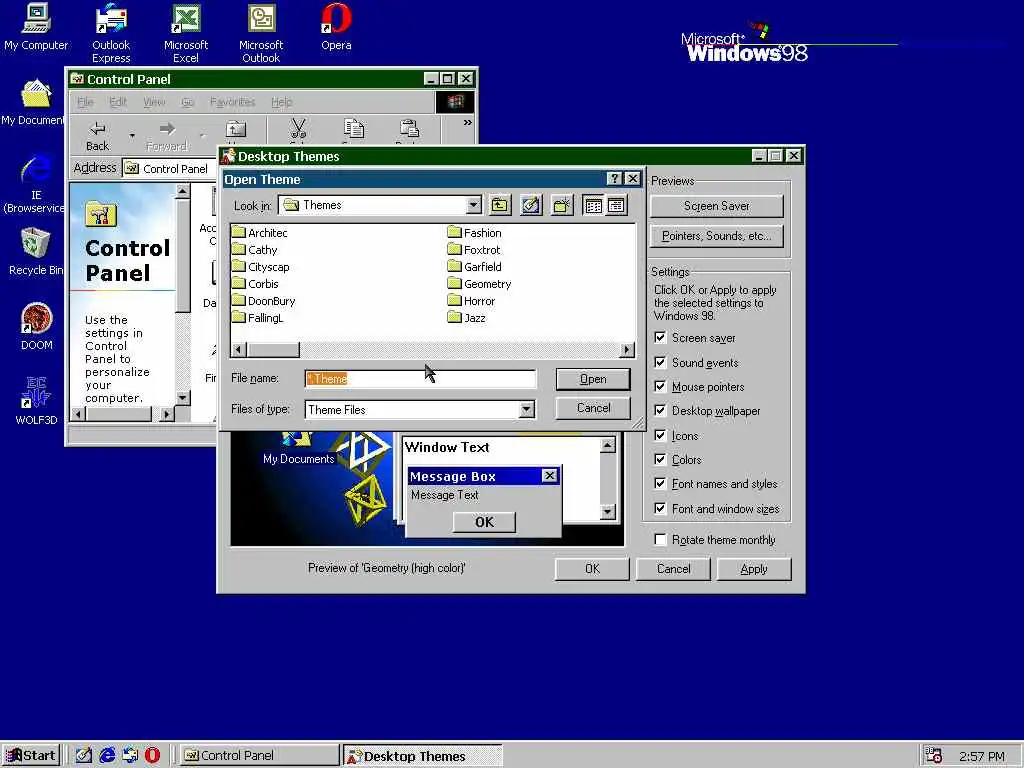This screenshot has height=768, width=1024.
Task: Click Copy icon in Control Panel toolbar
Action: [x=354, y=129]
